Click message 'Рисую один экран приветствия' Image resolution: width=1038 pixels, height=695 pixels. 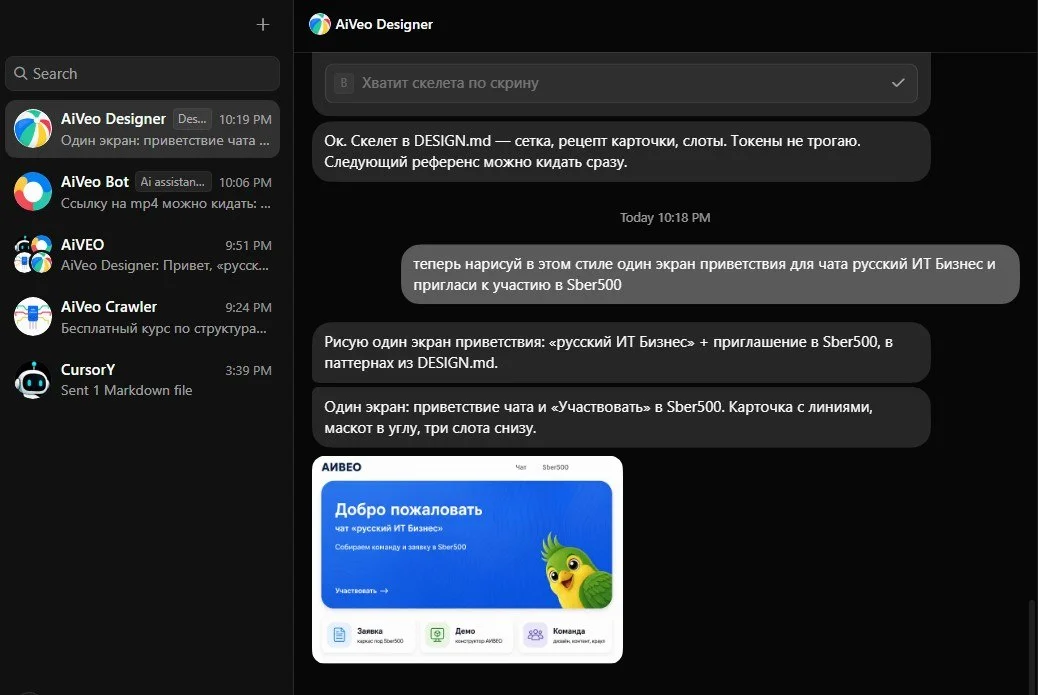(x=621, y=353)
